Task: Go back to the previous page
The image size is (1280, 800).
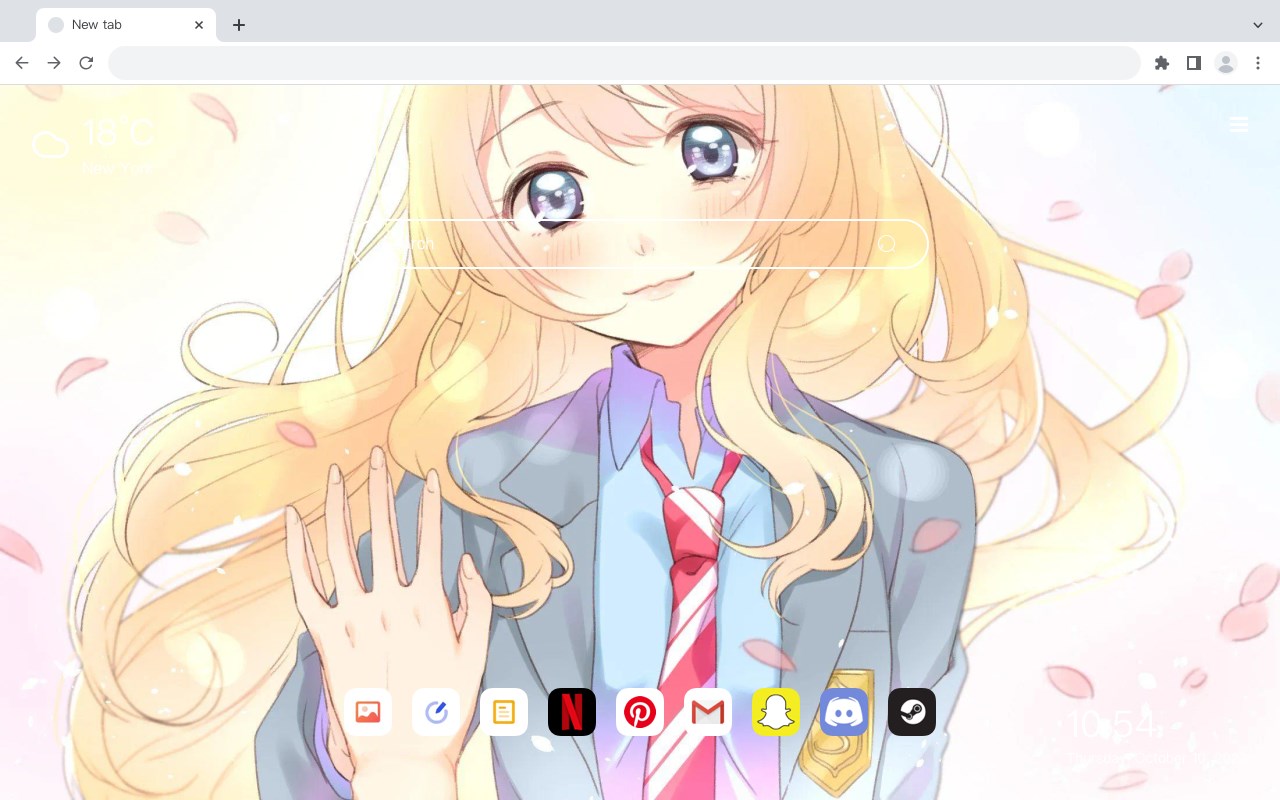Action: (22, 63)
